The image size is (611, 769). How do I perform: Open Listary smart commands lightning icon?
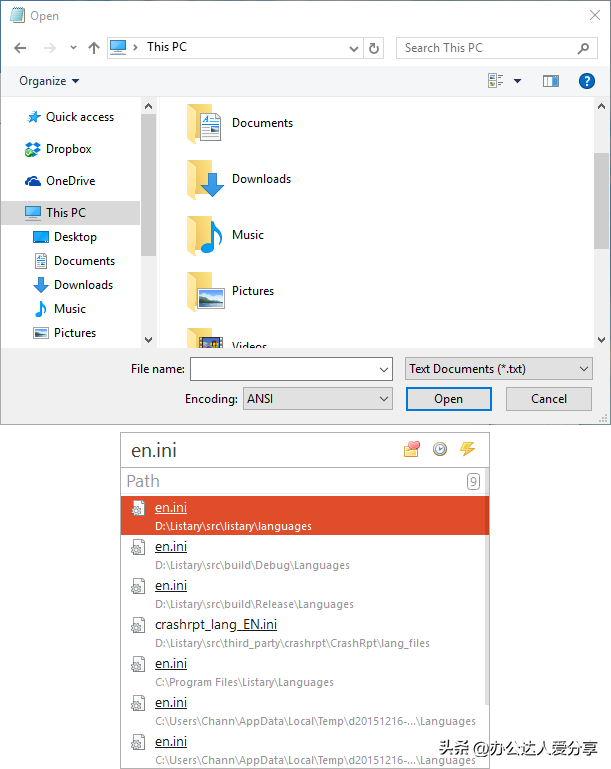[467, 449]
